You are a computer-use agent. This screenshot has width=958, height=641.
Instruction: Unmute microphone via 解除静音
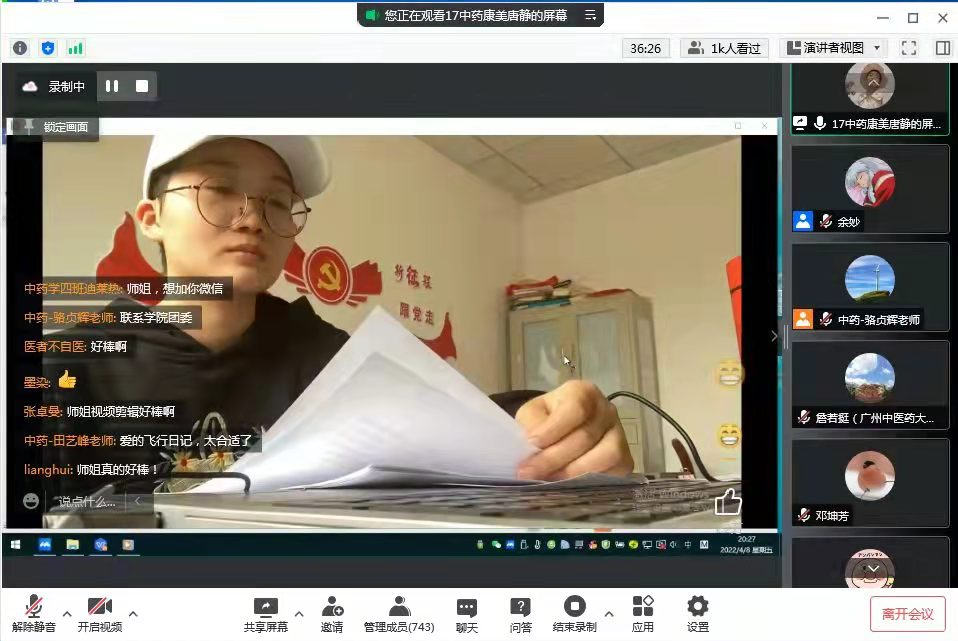click(x=34, y=613)
